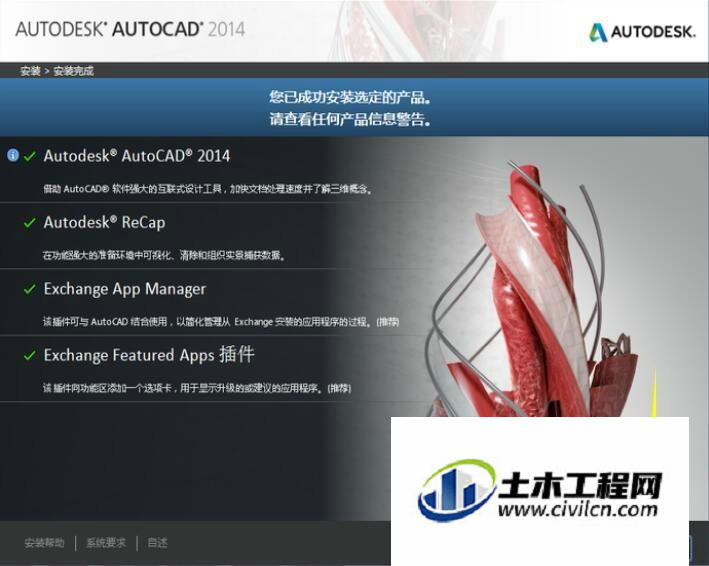
Task: Click the Exchange App Manager description starting 该插件可与
Action: pos(221,322)
